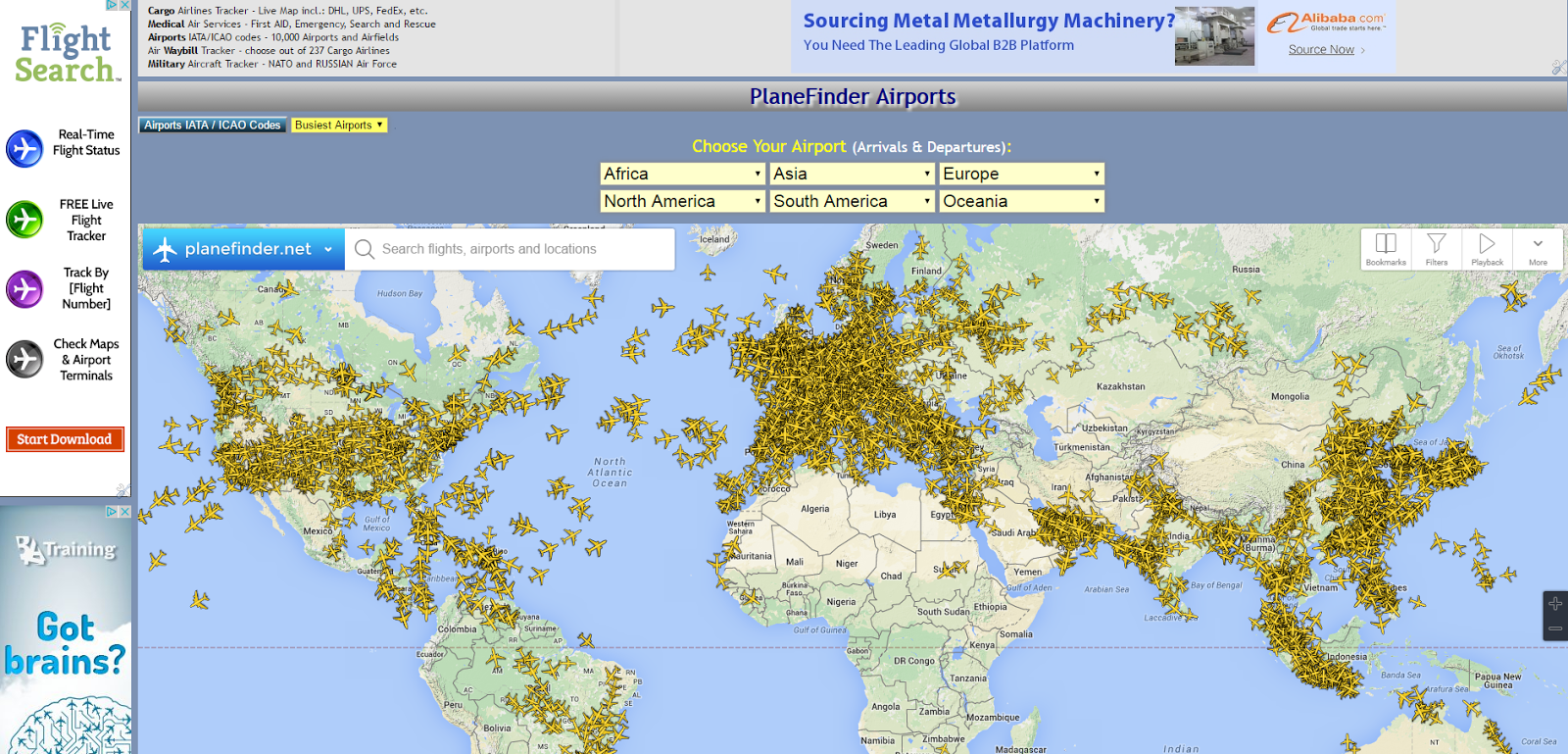1568x754 pixels.
Task: Click the Check Maps & Airport Terminals text
Action: (86, 359)
